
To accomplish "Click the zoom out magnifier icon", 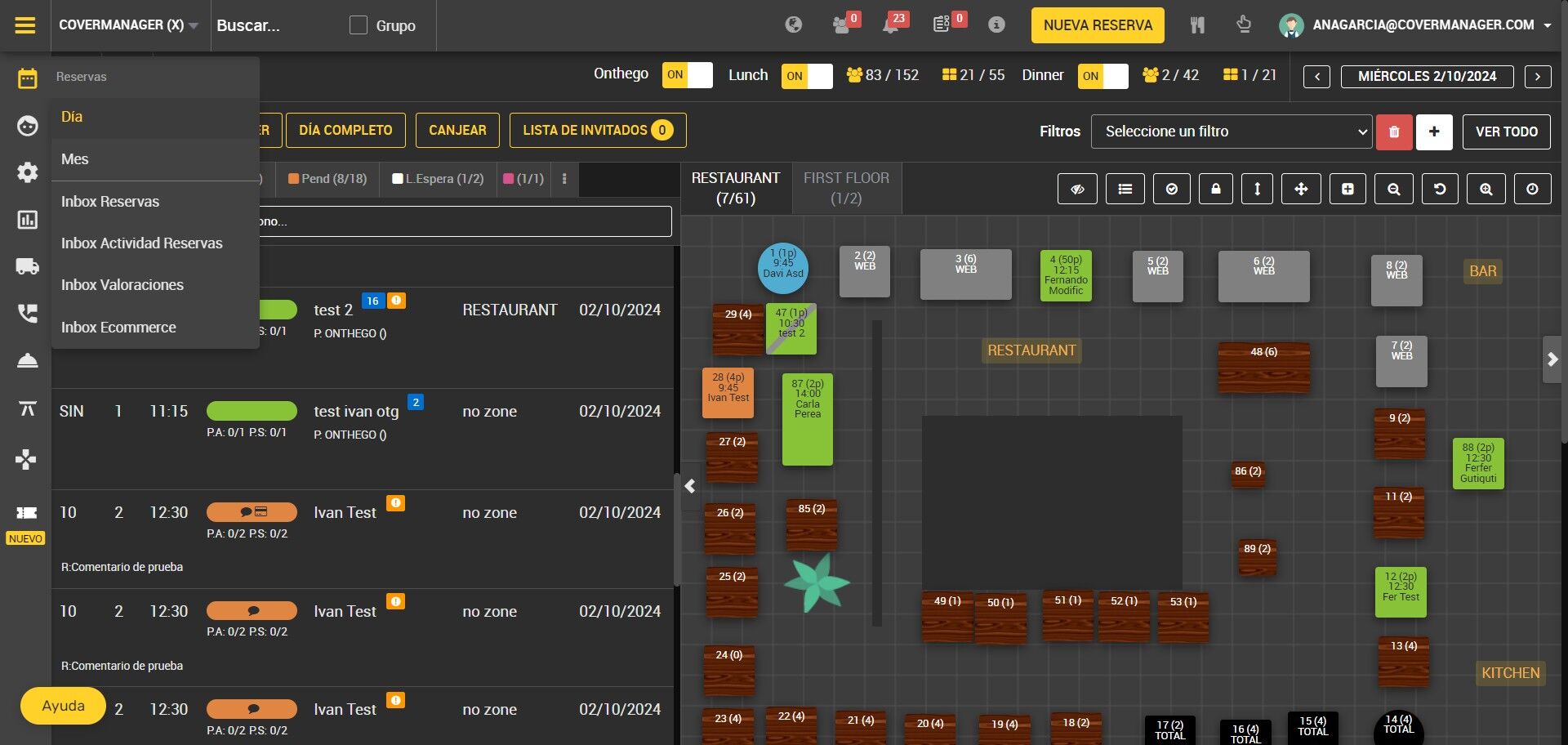I will tap(1394, 189).
